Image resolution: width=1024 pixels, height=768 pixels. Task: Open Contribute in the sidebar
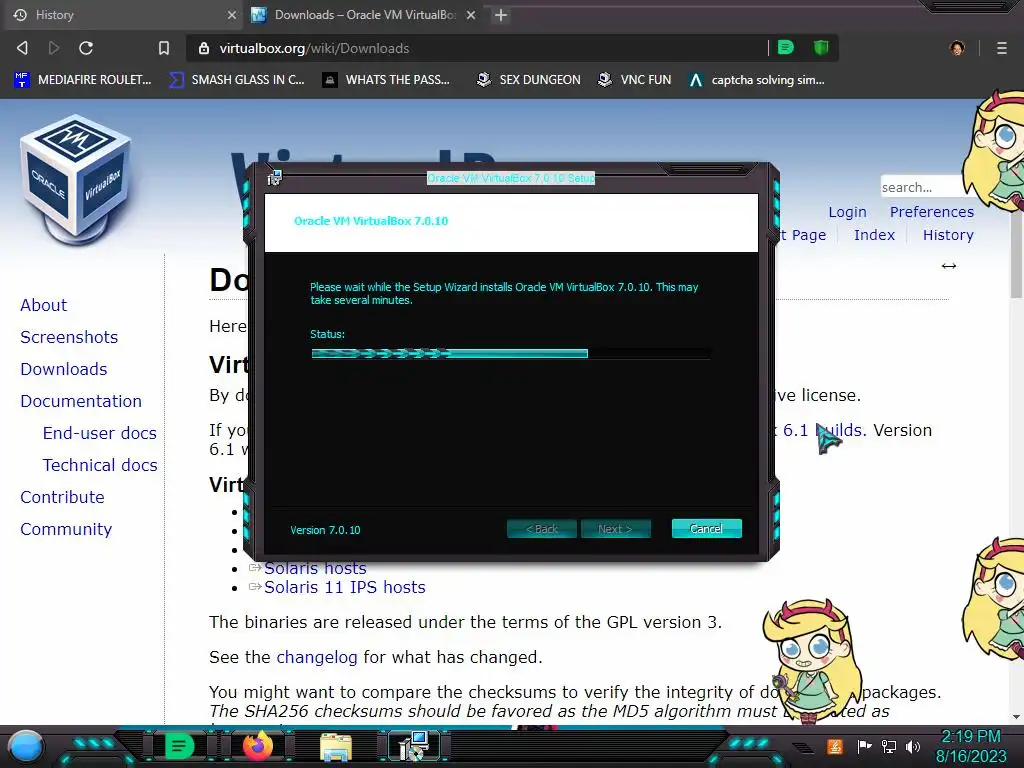[x=62, y=497]
